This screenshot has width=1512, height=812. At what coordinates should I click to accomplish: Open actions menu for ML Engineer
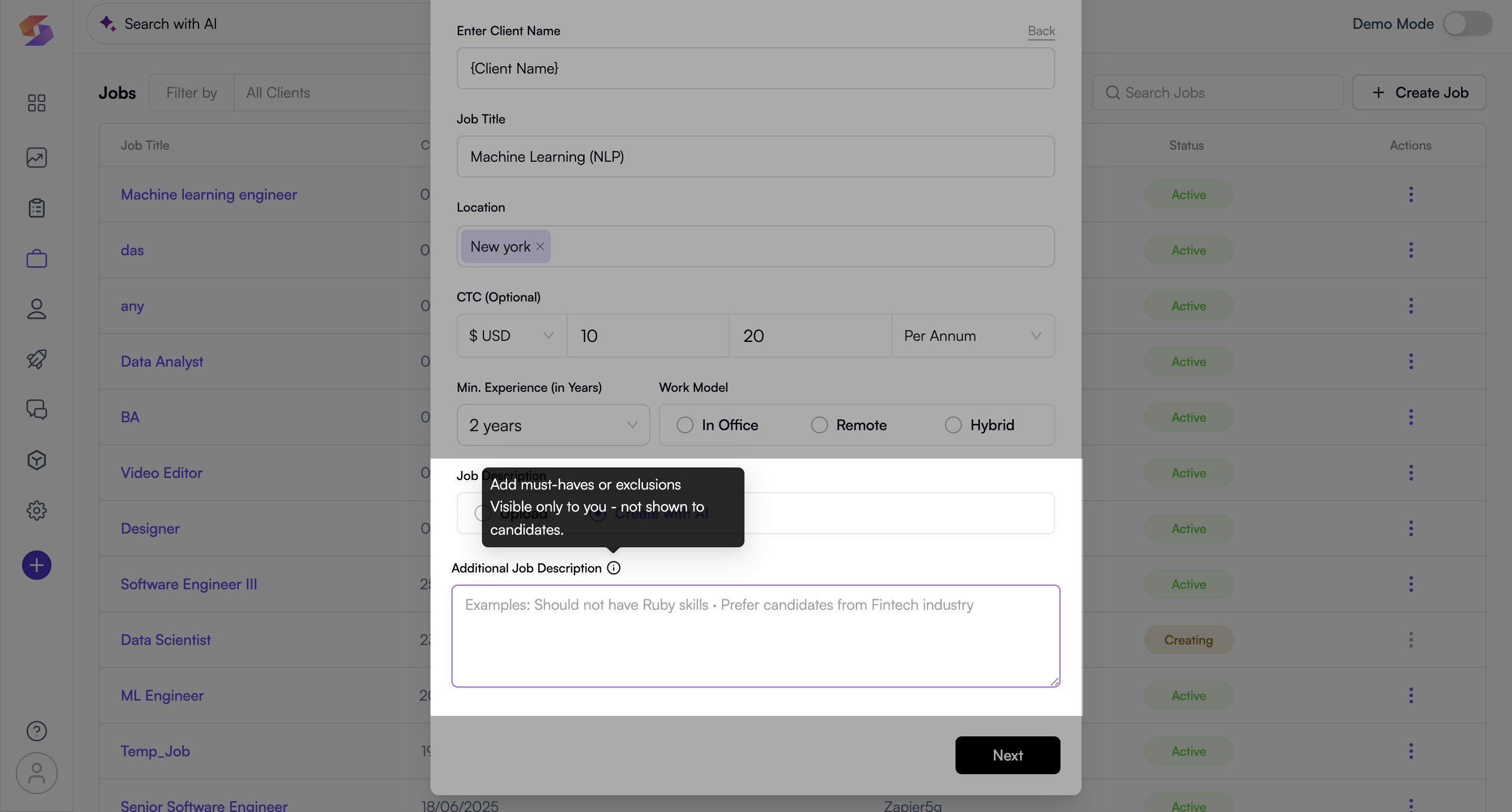point(1411,696)
